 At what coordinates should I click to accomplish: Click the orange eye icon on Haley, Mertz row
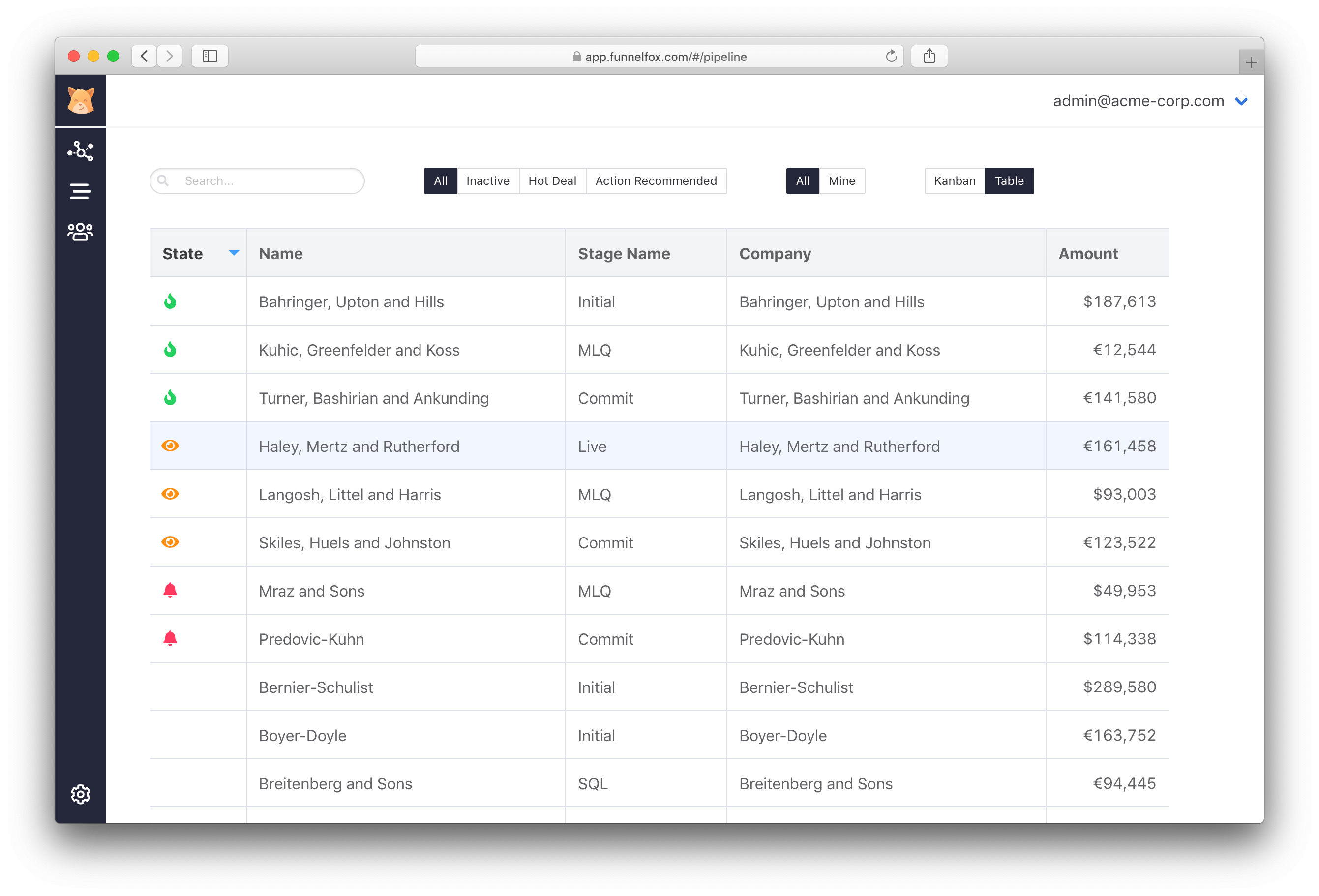coord(171,446)
